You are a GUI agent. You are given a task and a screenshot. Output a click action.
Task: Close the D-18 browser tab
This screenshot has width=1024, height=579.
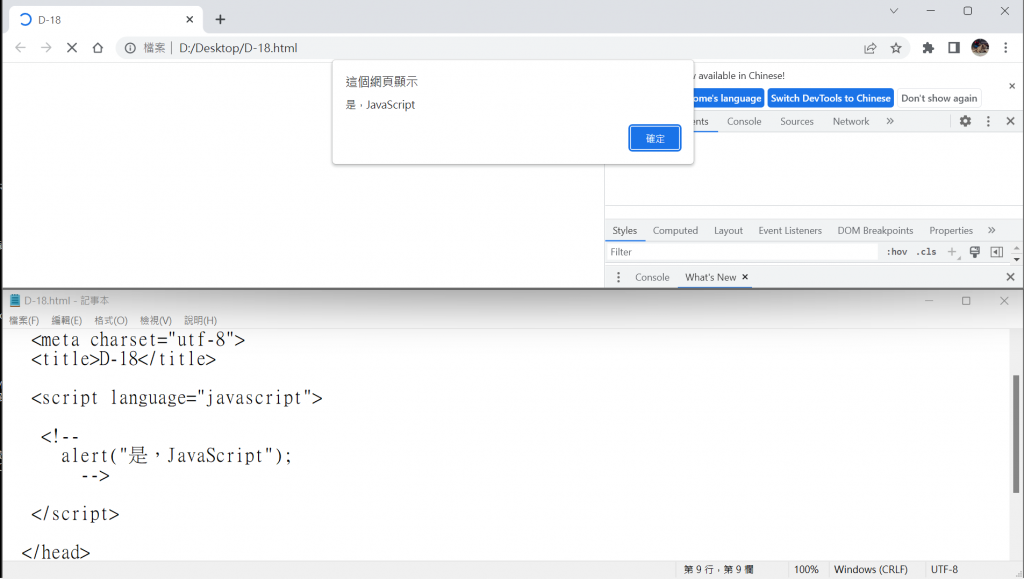tap(189, 20)
